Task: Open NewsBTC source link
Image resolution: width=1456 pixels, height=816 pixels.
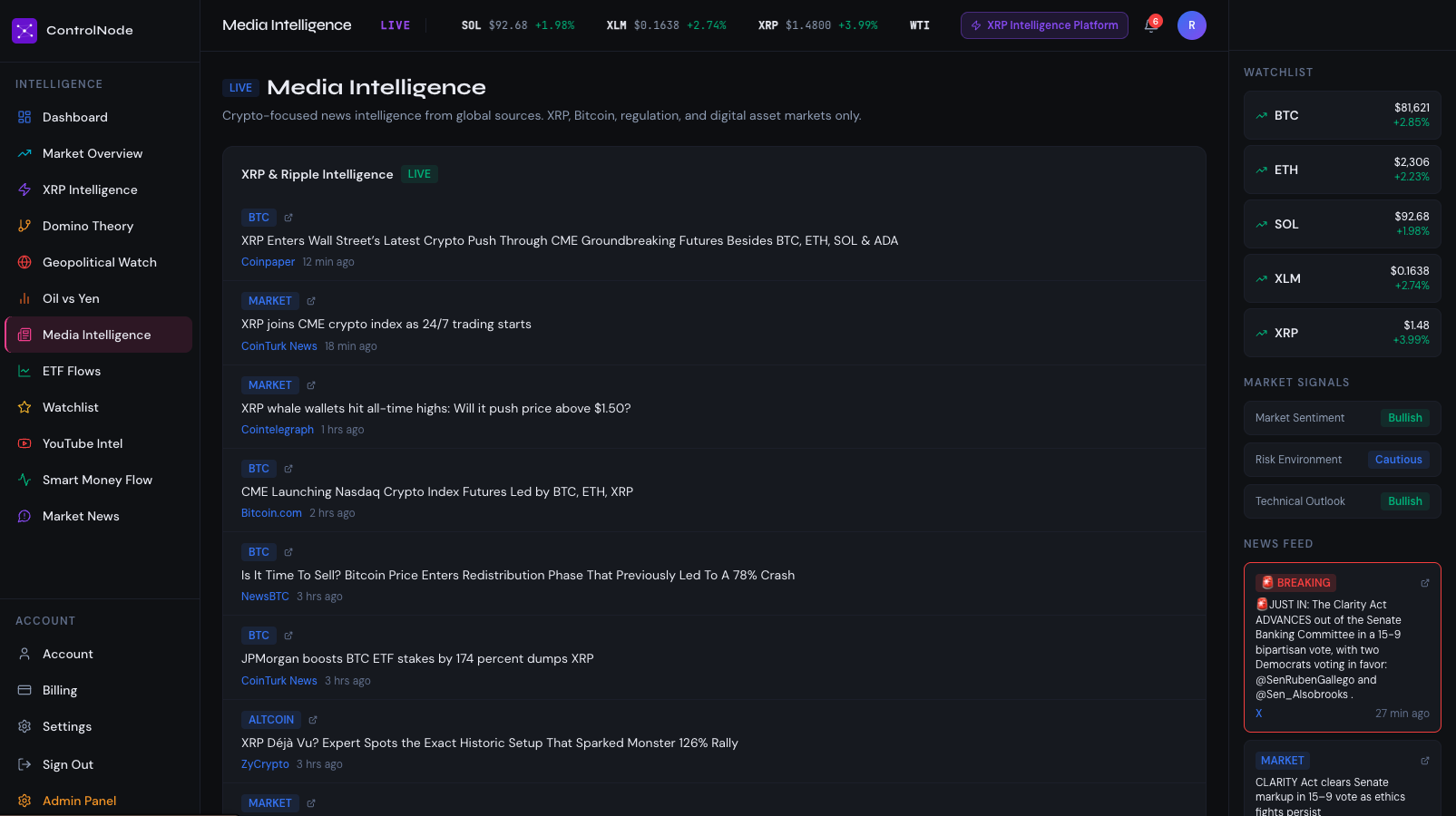Action: point(265,597)
